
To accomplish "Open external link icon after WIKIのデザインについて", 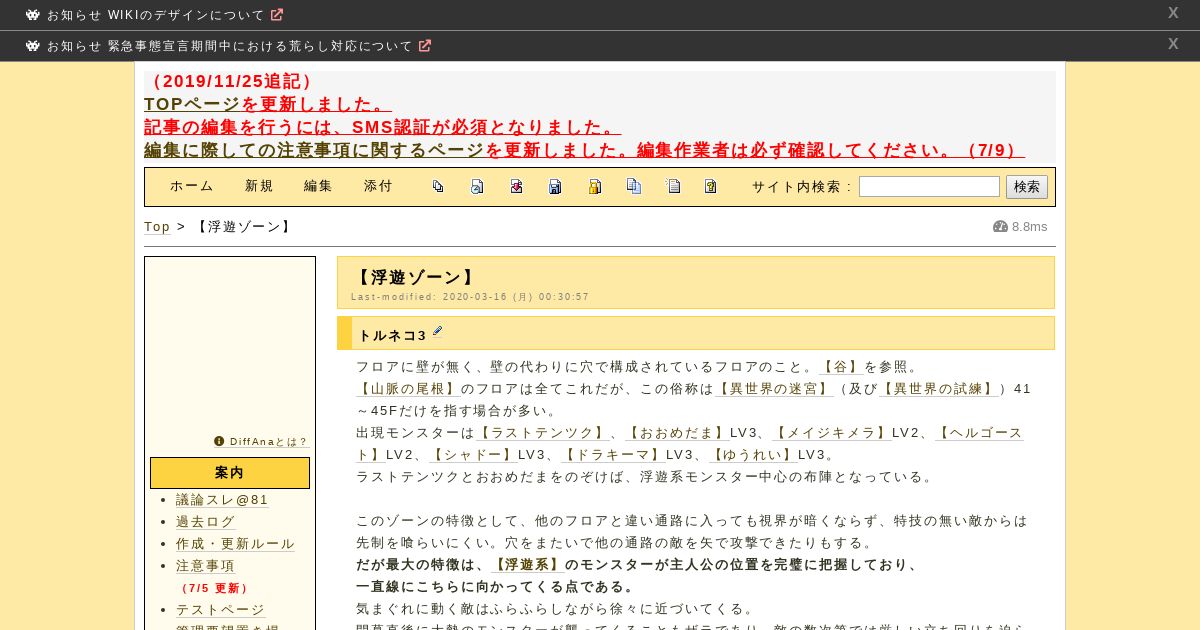I will click(277, 15).
